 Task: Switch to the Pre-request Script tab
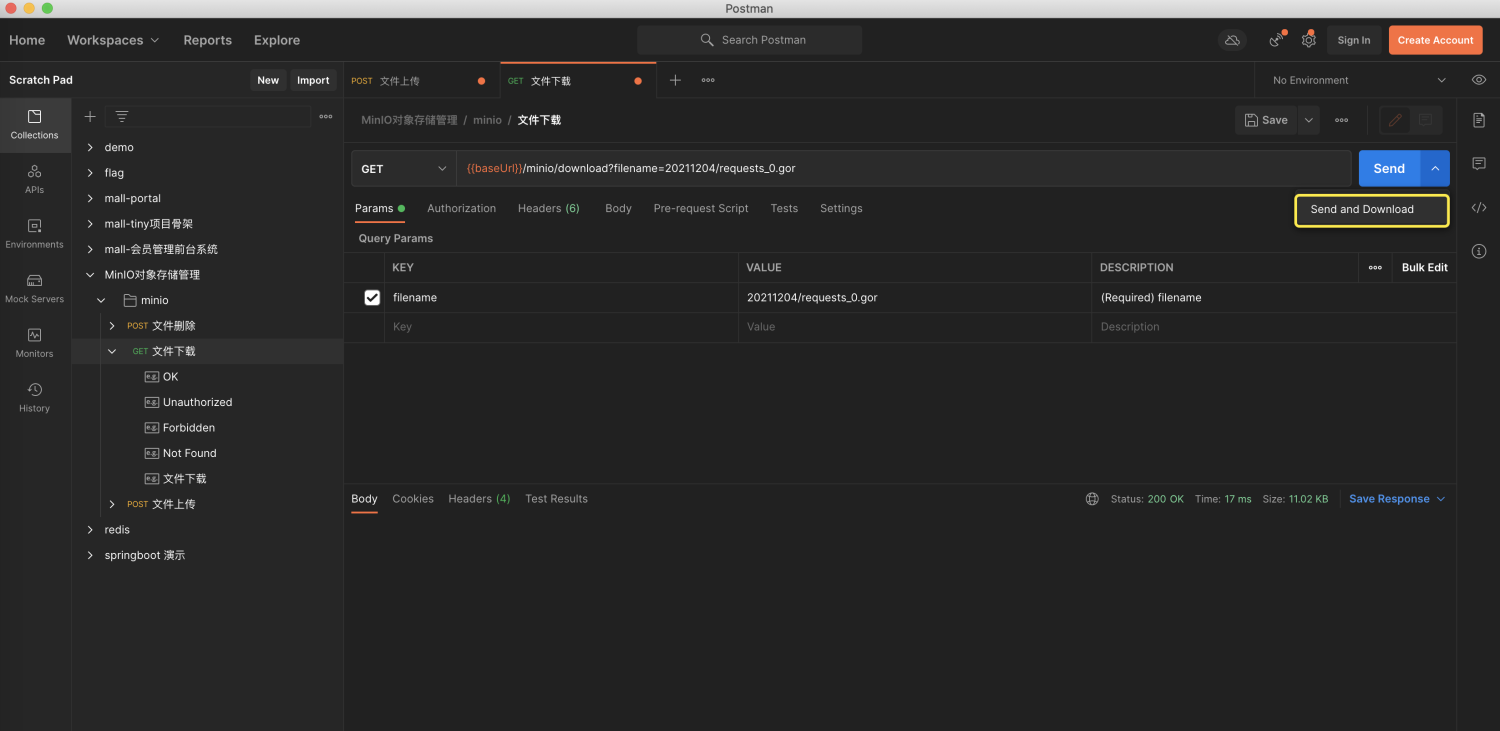pyautogui.click(x=701, y=208)
